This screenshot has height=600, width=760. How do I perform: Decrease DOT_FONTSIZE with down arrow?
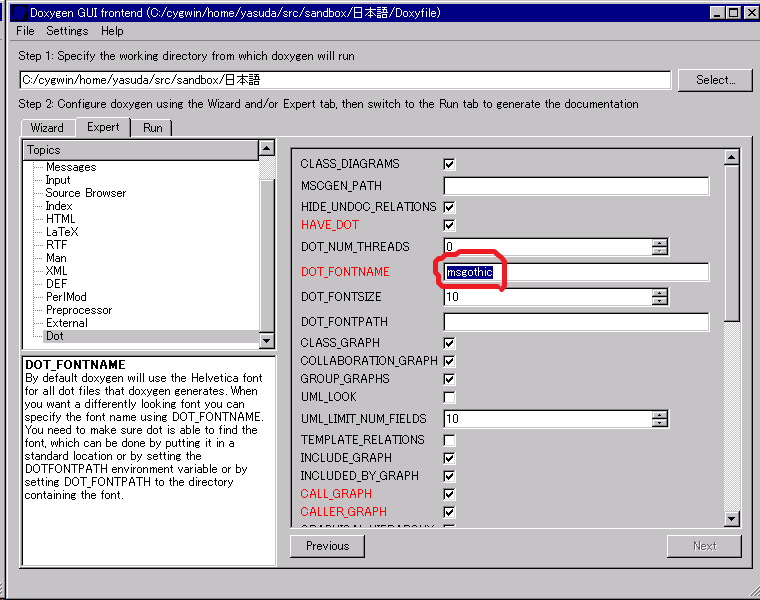659,300
